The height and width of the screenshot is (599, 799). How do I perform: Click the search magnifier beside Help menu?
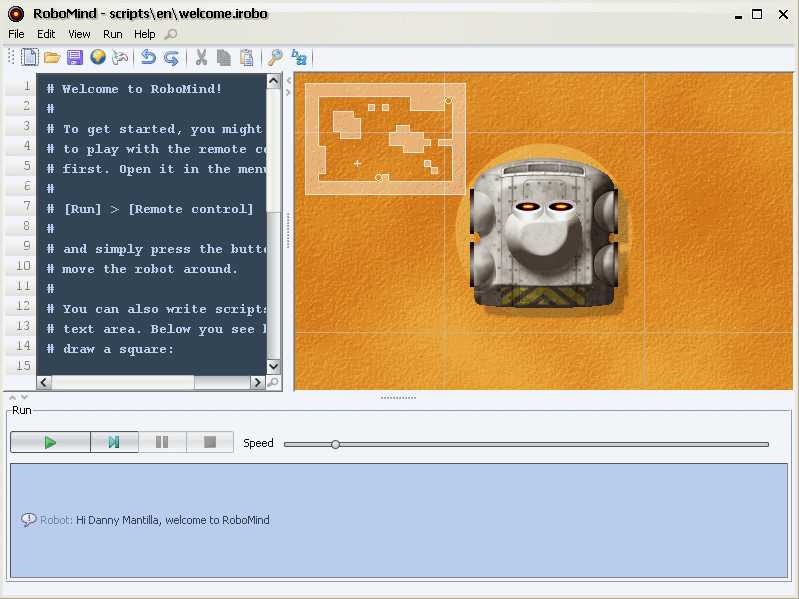[x=171, y=34]
